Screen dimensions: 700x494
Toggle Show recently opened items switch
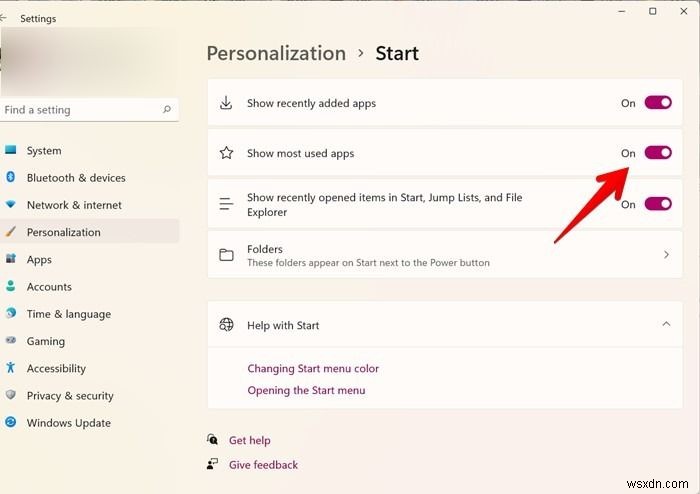(x=657, y=204)
